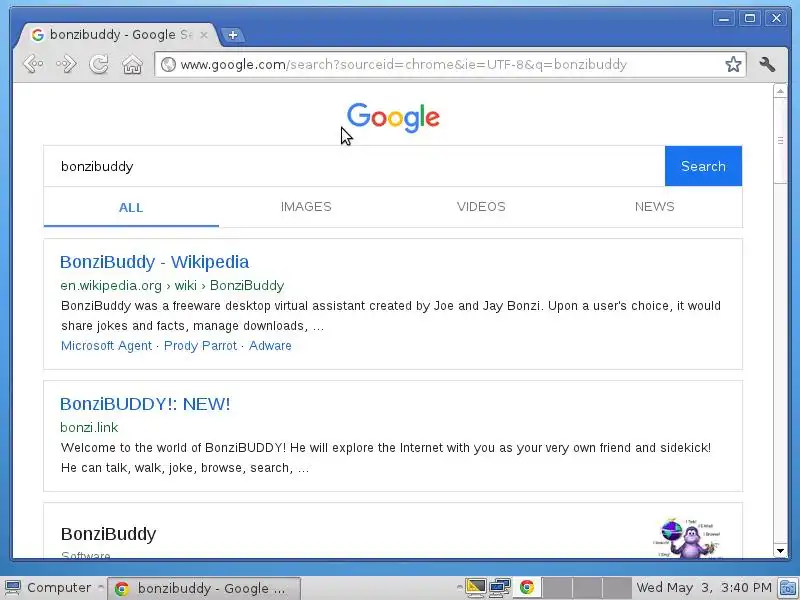Minimize the browser window
Viewport: 800px width, 600px height.
pos(723,19)
